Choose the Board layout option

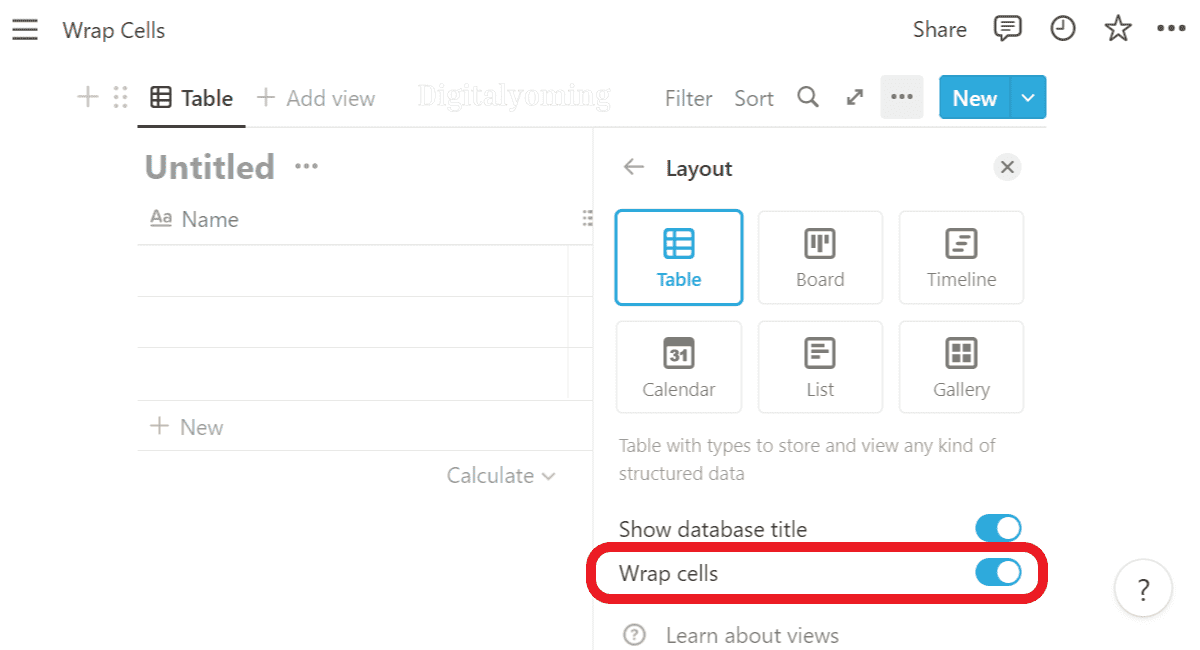click(x=820, y=257)
